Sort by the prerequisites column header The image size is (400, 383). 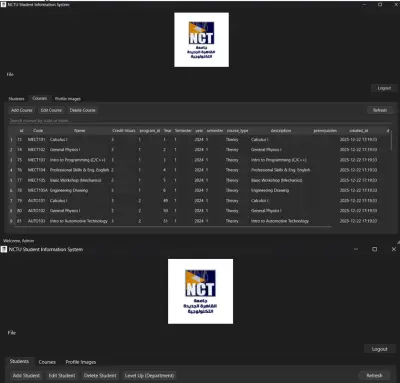(325, 131)
